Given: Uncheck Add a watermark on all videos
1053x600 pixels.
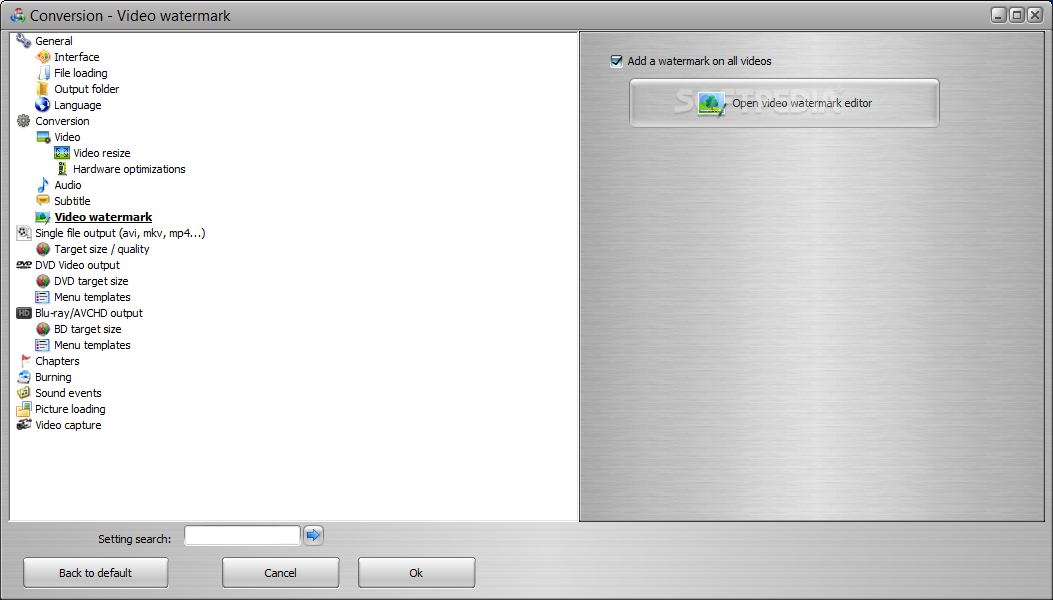Looking at the screenshot, I should tap(616, 61).
